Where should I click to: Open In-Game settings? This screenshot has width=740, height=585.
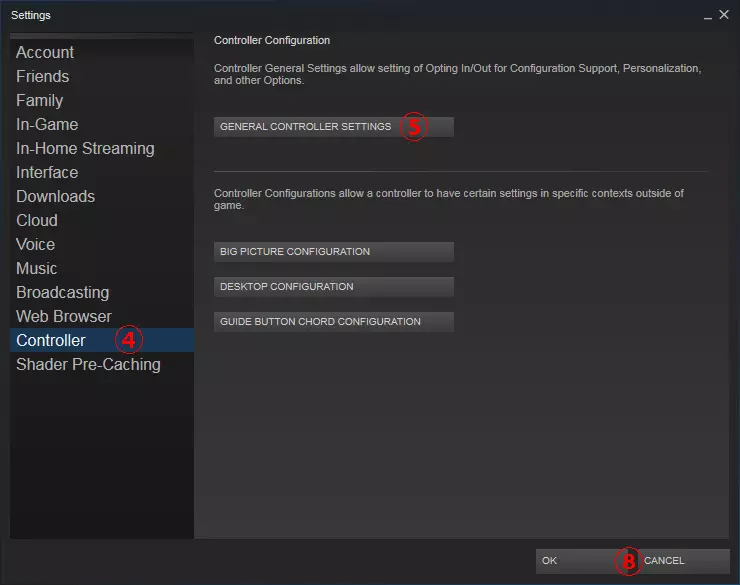[x=102, y=125]
